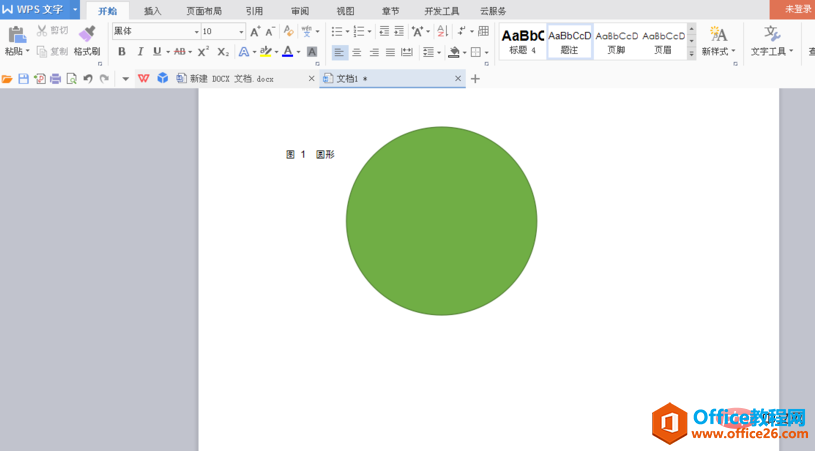Click the Increase font size icon
The image size is (815, 451).
coord(255,32)
